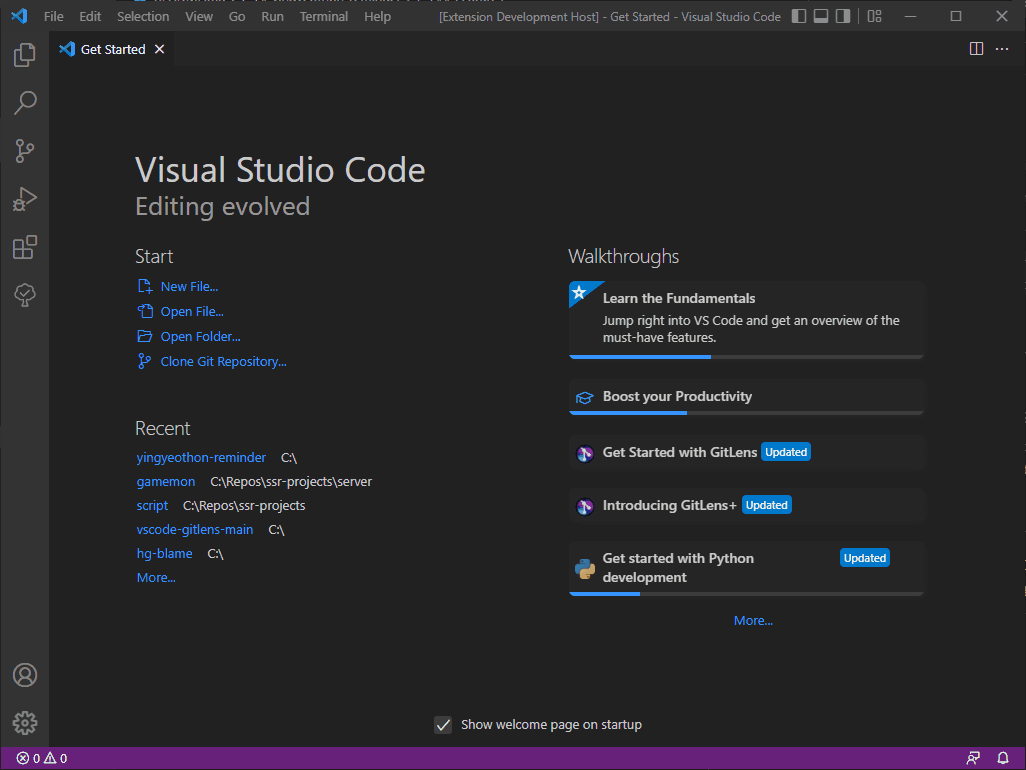Open recent folder yingyeothon-reminder
Screen dimensions: 1026x770
(202, 457)
